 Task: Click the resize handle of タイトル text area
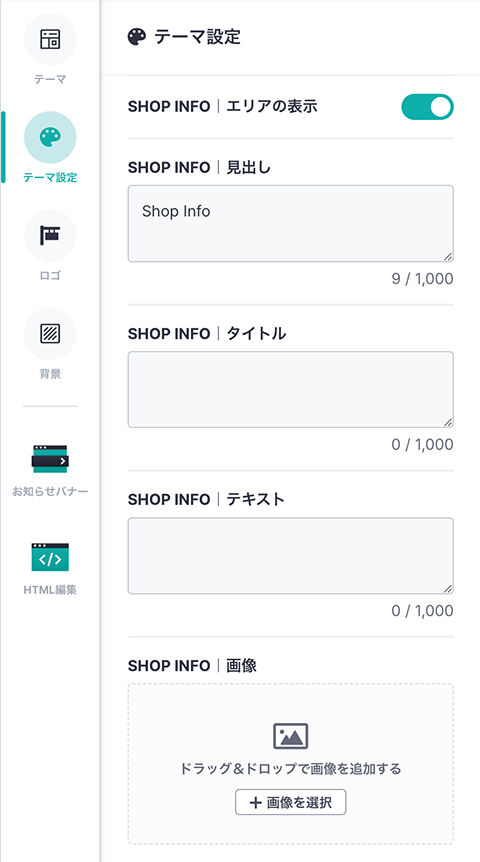(x=448, y=422)
